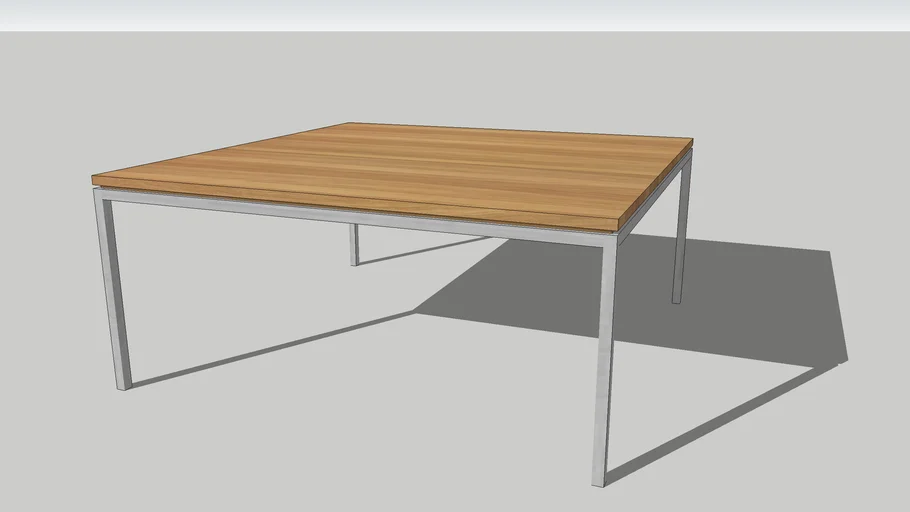Viewport: 910px width, 512px height.
Task: Select the front right table leg
Action: (605, 360)
